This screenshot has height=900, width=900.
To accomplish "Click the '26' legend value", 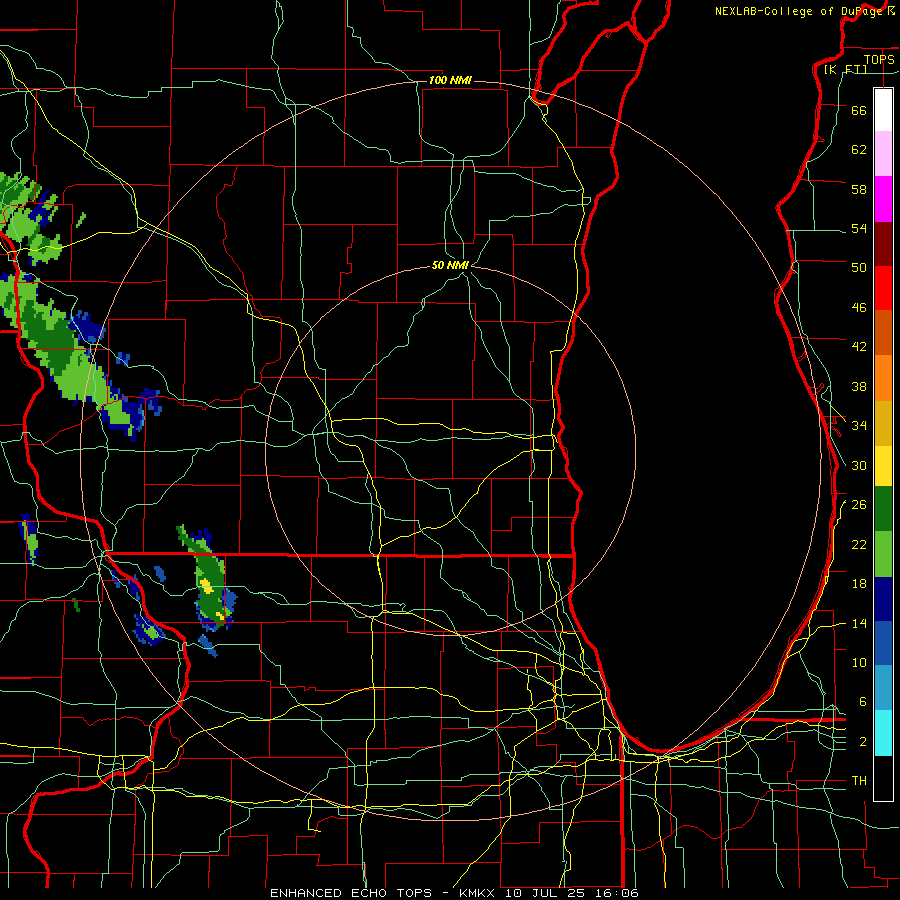I will 859,505.
